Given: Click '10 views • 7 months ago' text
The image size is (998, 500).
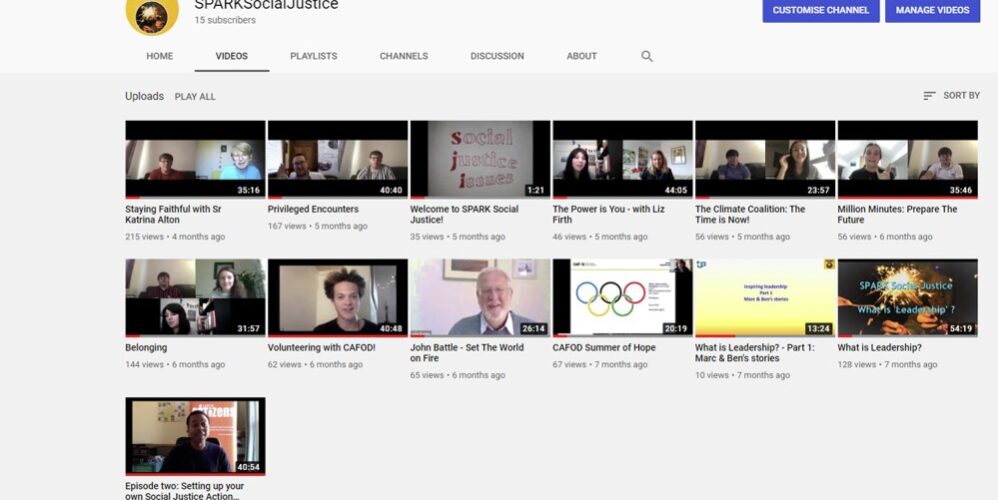Looking at the screenshot, I should pyautogui.click(x=742, y=375).
